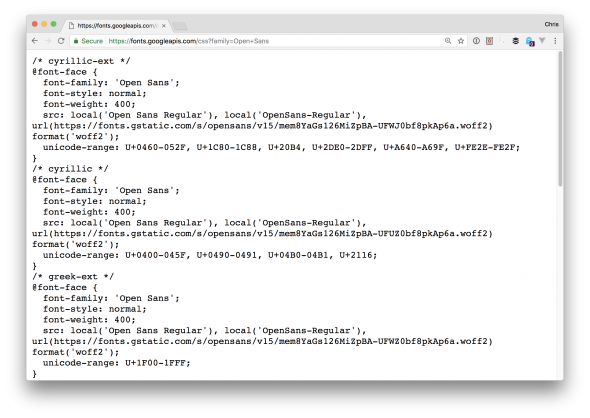This screenshot has height=418, width=590.
Task: Click the Buffer stacked layers extension icon
Action: click(x=516, y=41)
